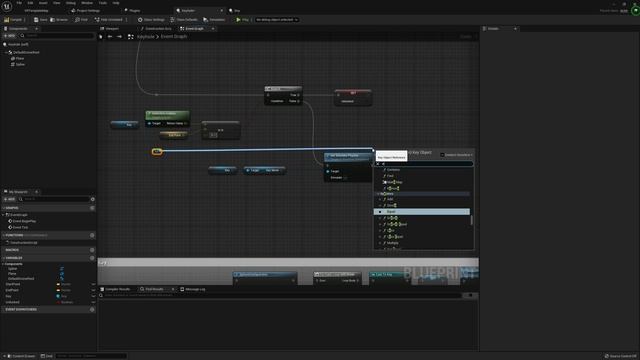Viewport: 640px width, 360px height.
Task: Select the Event Graph tab
Action: (x=193, y=29)
